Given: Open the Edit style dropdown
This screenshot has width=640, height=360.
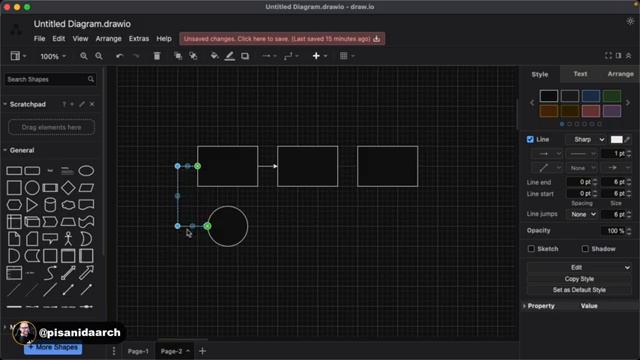Looking at the screenshot, I should click(x=579, y=267).
